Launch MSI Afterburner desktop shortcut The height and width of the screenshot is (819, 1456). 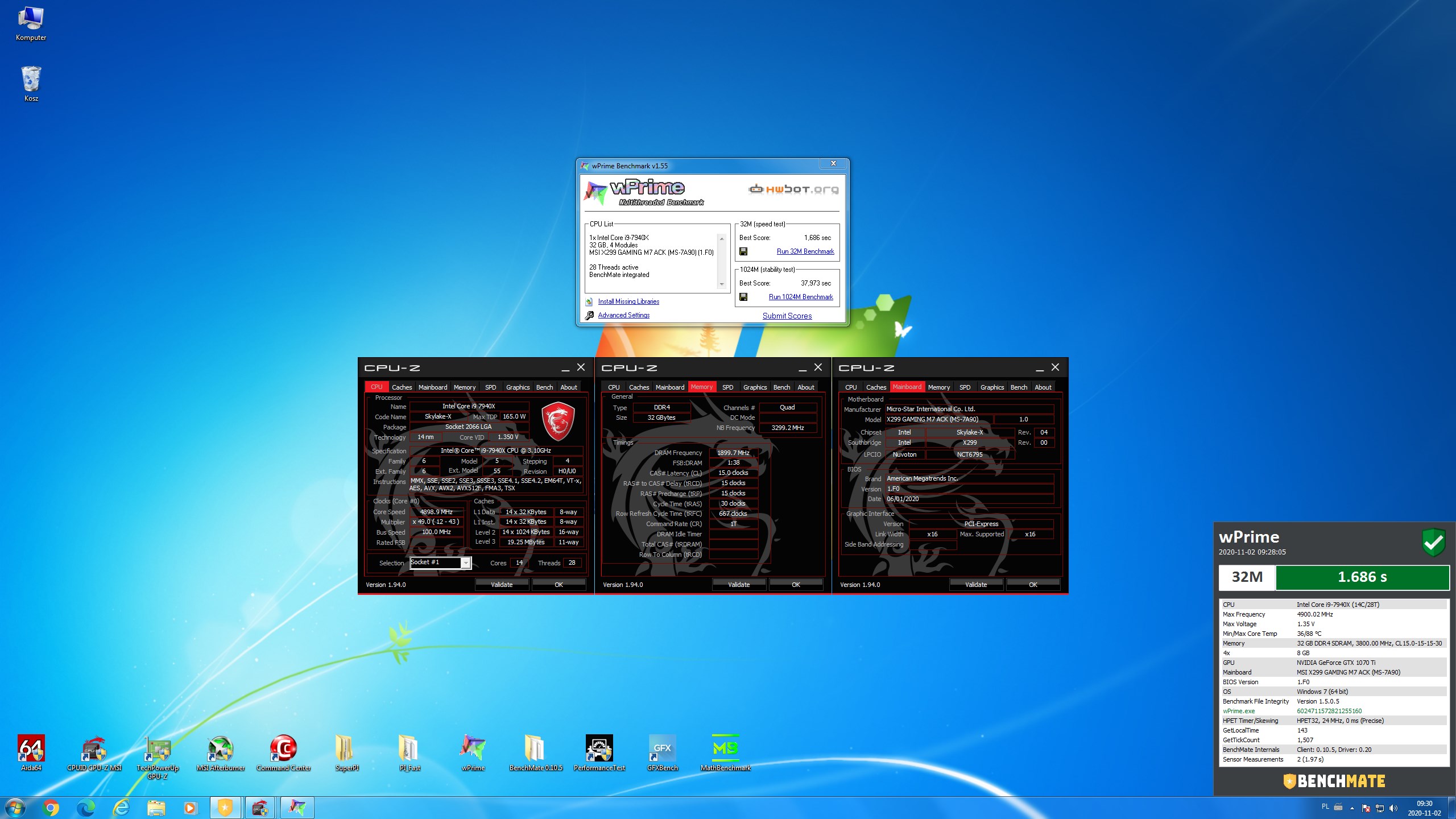221,752
